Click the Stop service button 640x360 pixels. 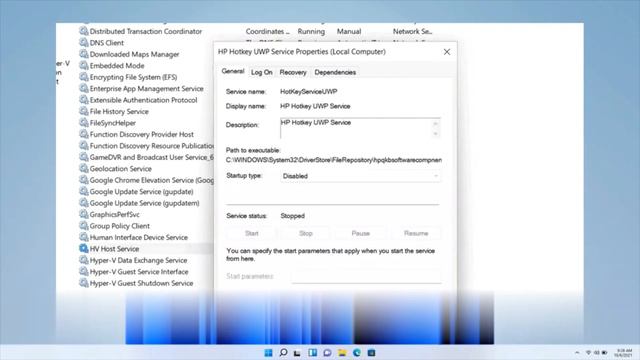click(306, 233)
